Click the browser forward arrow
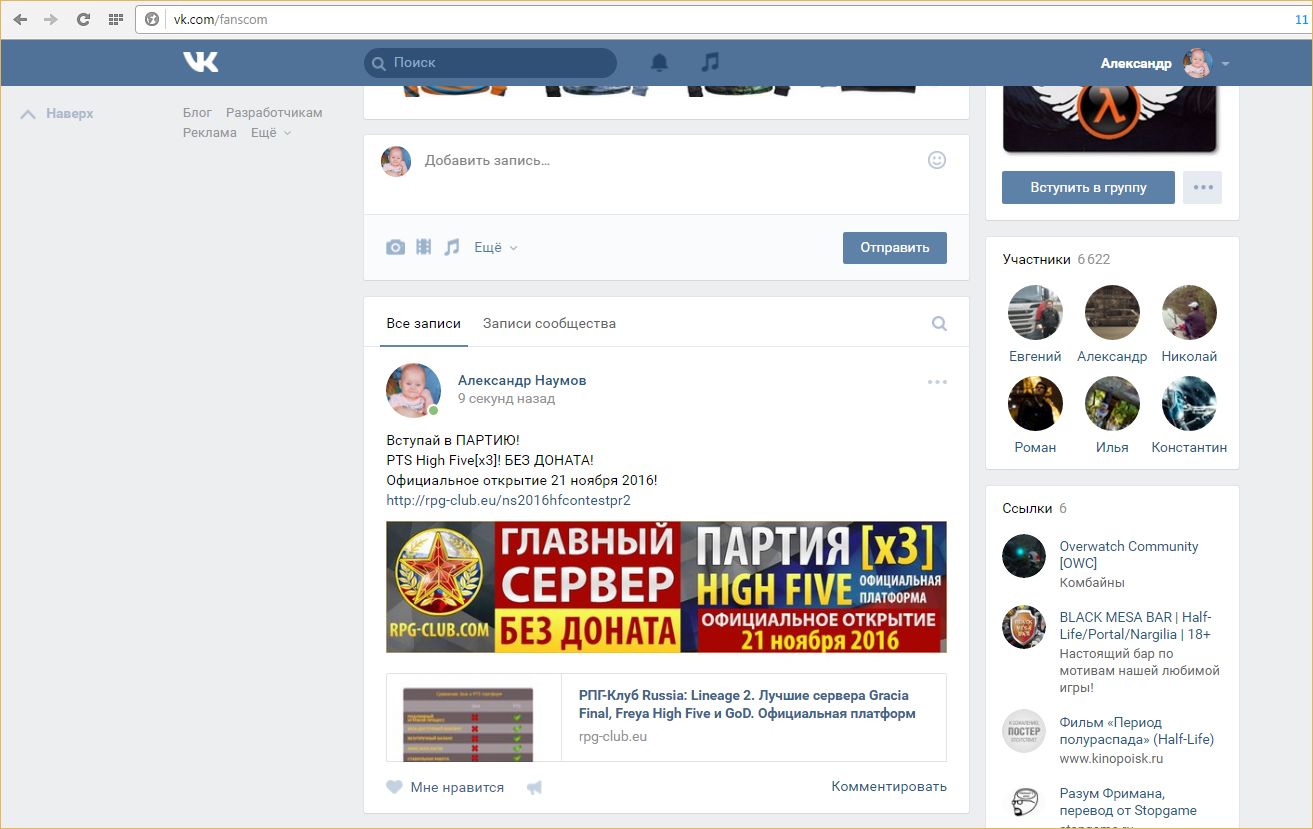Viewport: 1313px width, 829px height. coord(51,19)
